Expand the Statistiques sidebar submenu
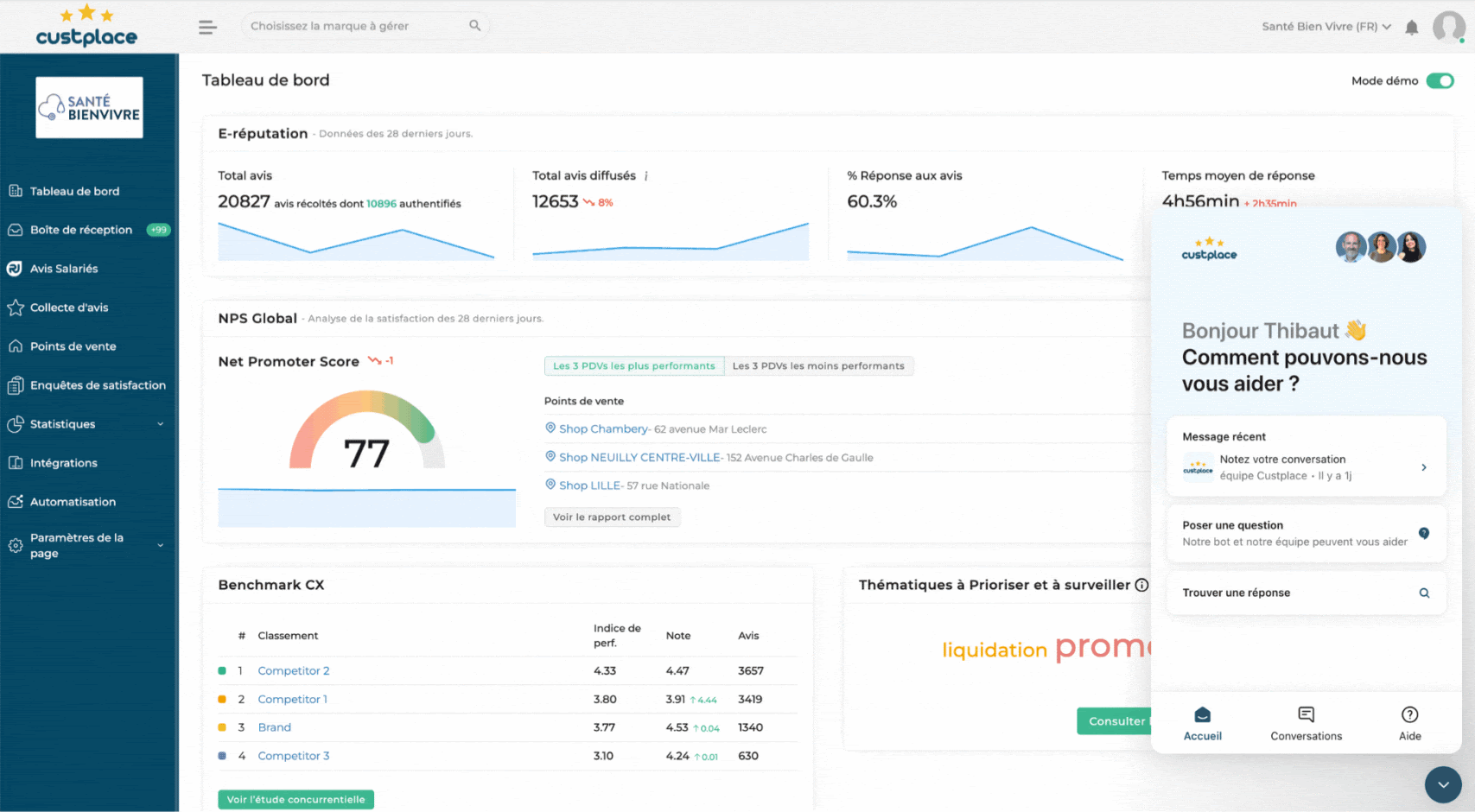The width and height of the screenshot is (1475, 812). (x=160, y=424)
